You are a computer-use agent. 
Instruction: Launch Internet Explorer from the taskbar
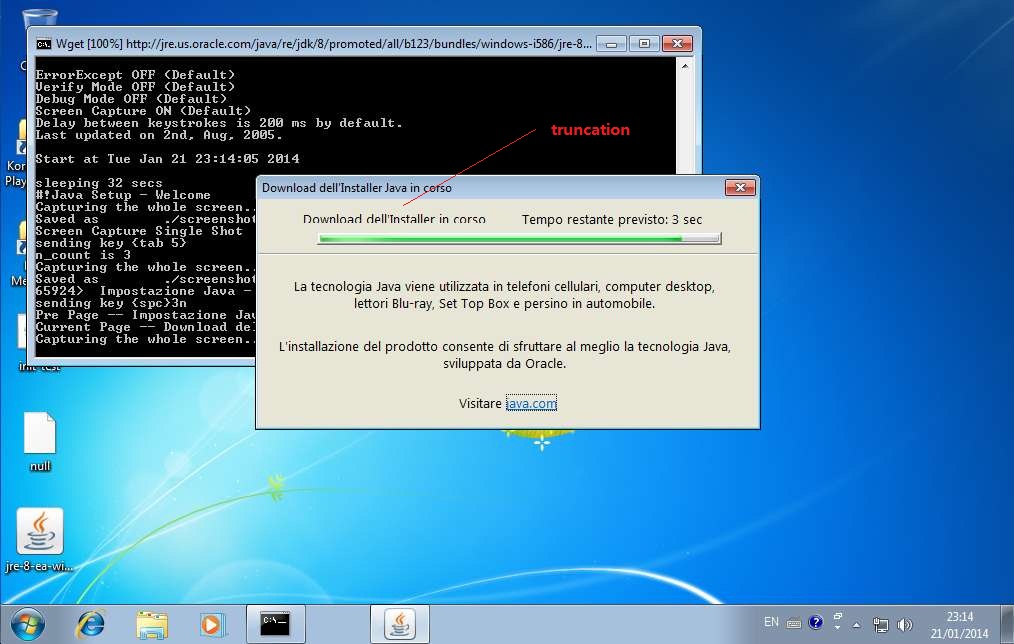click(90, 623)
